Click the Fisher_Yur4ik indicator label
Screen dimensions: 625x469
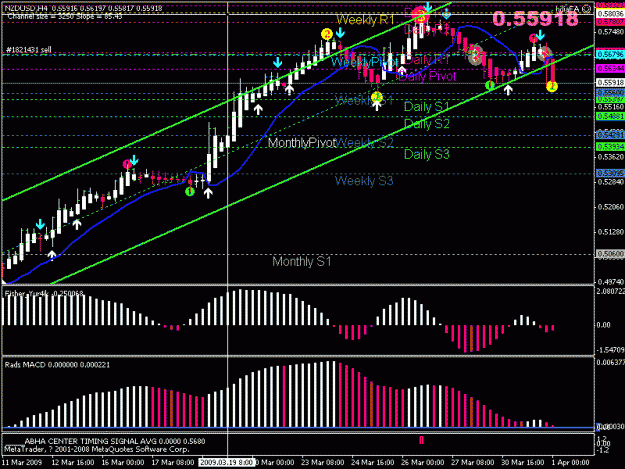[44, 294]
